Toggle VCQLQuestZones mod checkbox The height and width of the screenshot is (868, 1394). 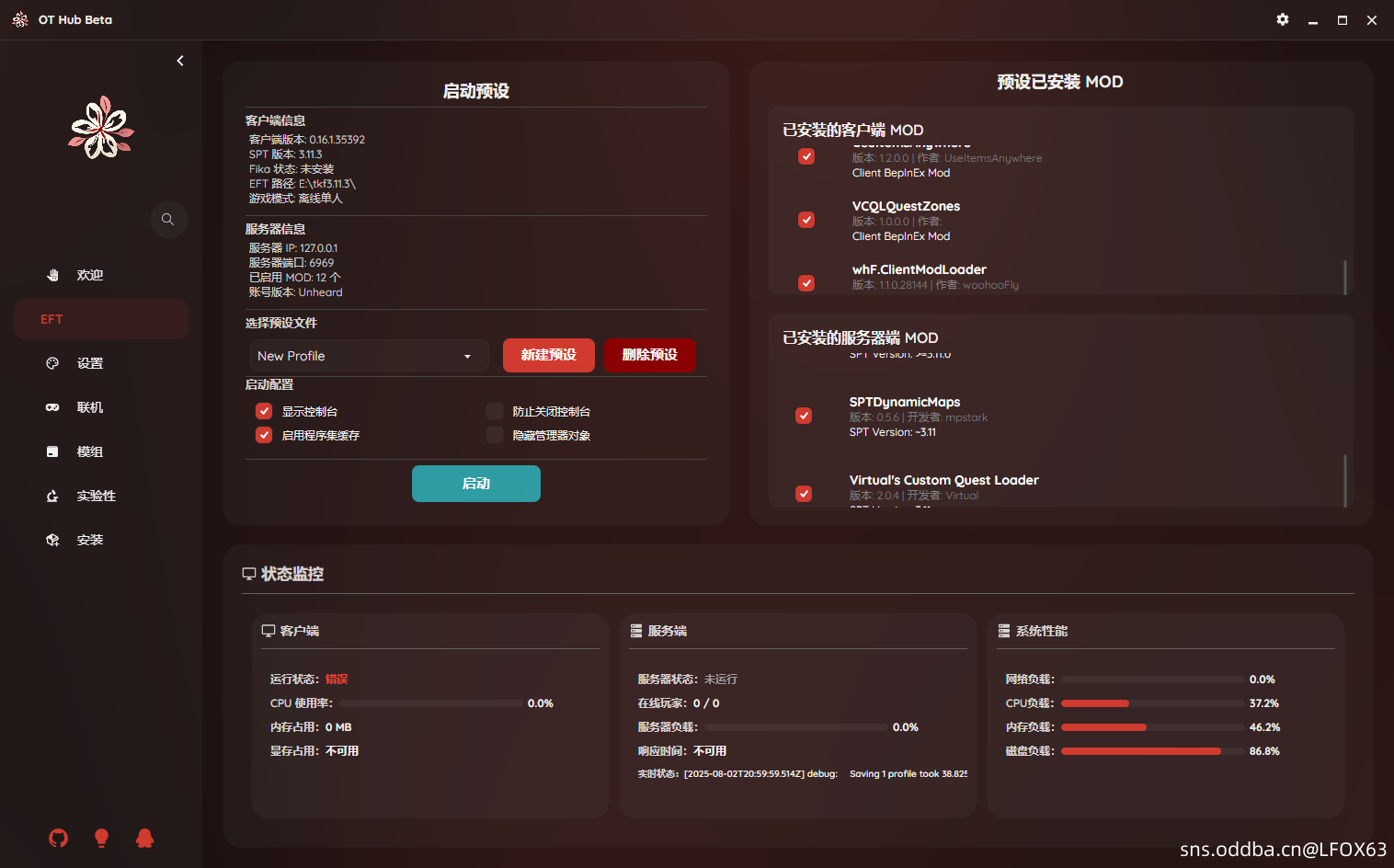[x=806, y=220]
